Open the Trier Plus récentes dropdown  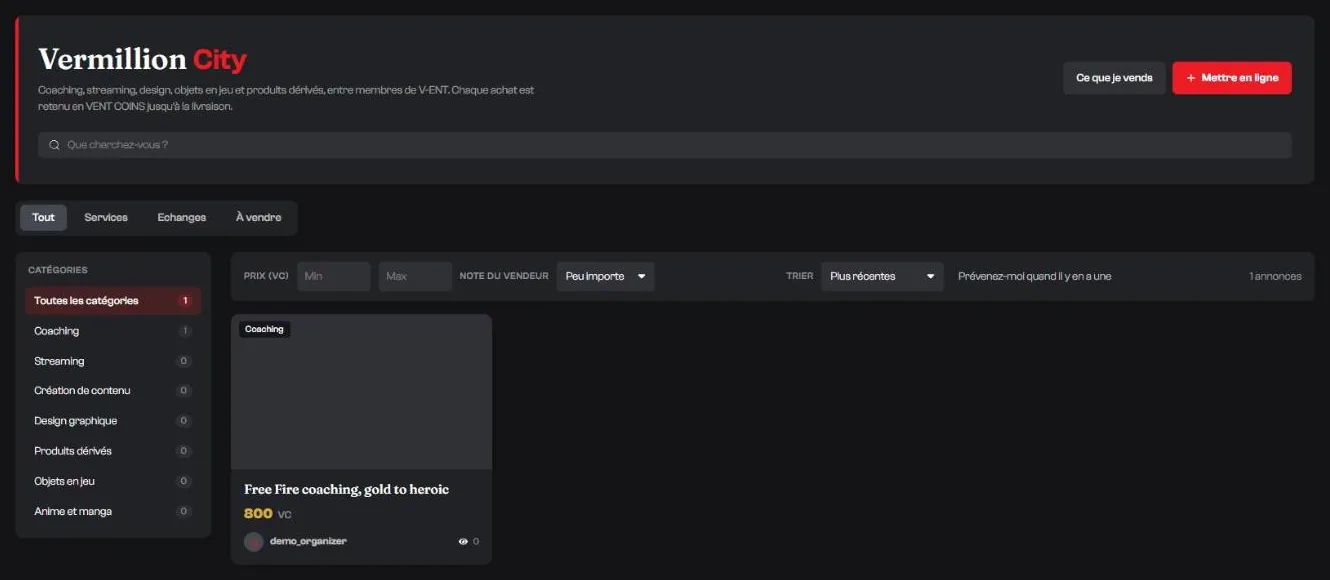(x=882, y=276)
